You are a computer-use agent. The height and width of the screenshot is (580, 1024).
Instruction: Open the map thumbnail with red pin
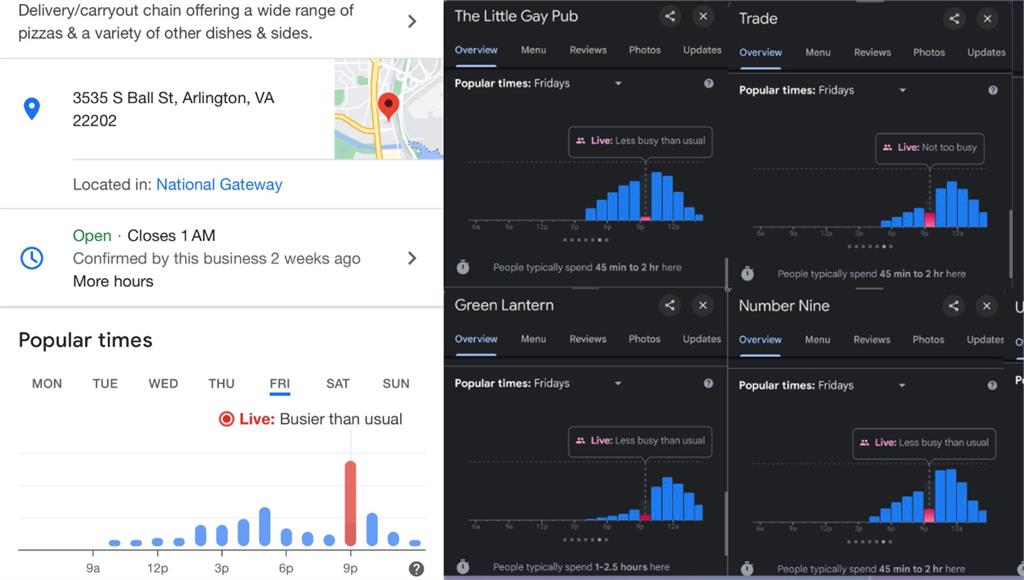[389, 108]
